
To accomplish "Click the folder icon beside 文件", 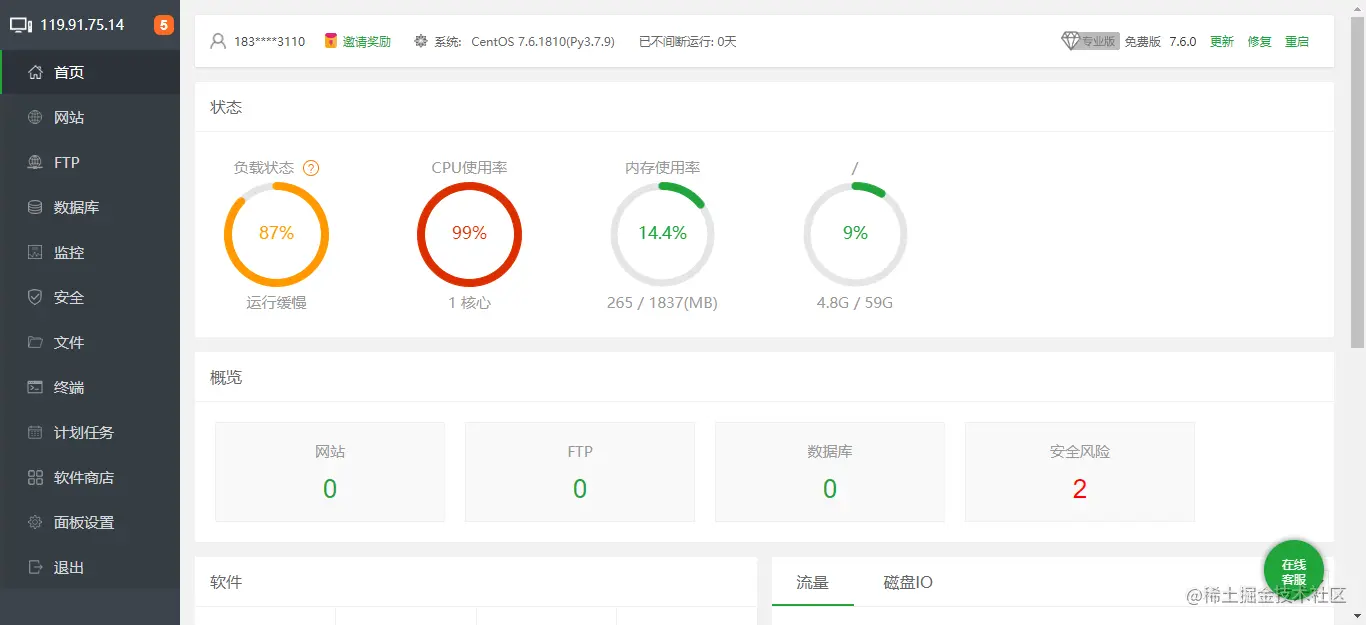I will point(35,342).
